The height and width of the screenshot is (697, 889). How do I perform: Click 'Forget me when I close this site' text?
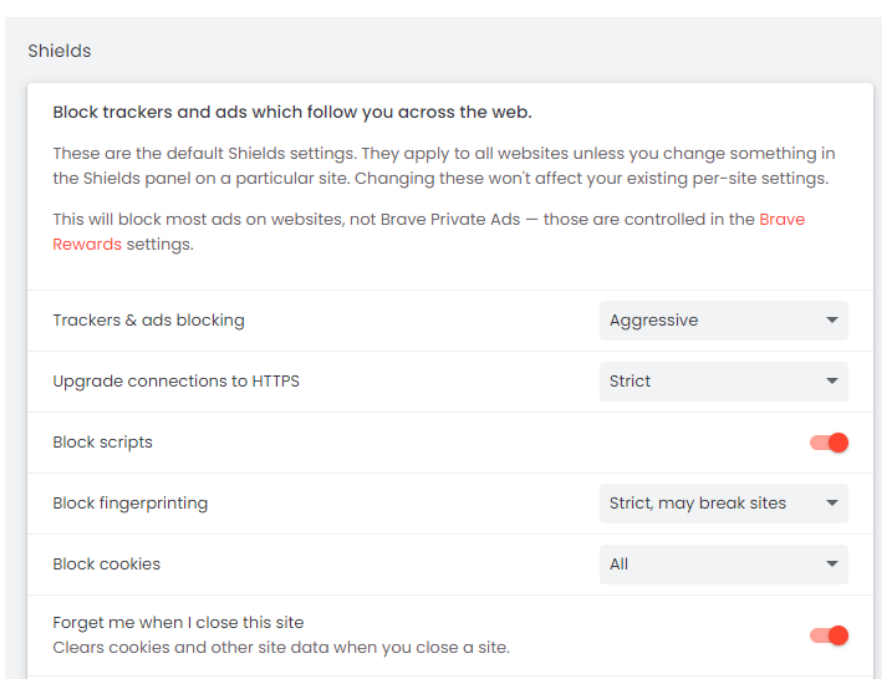[x=178, y=623]
